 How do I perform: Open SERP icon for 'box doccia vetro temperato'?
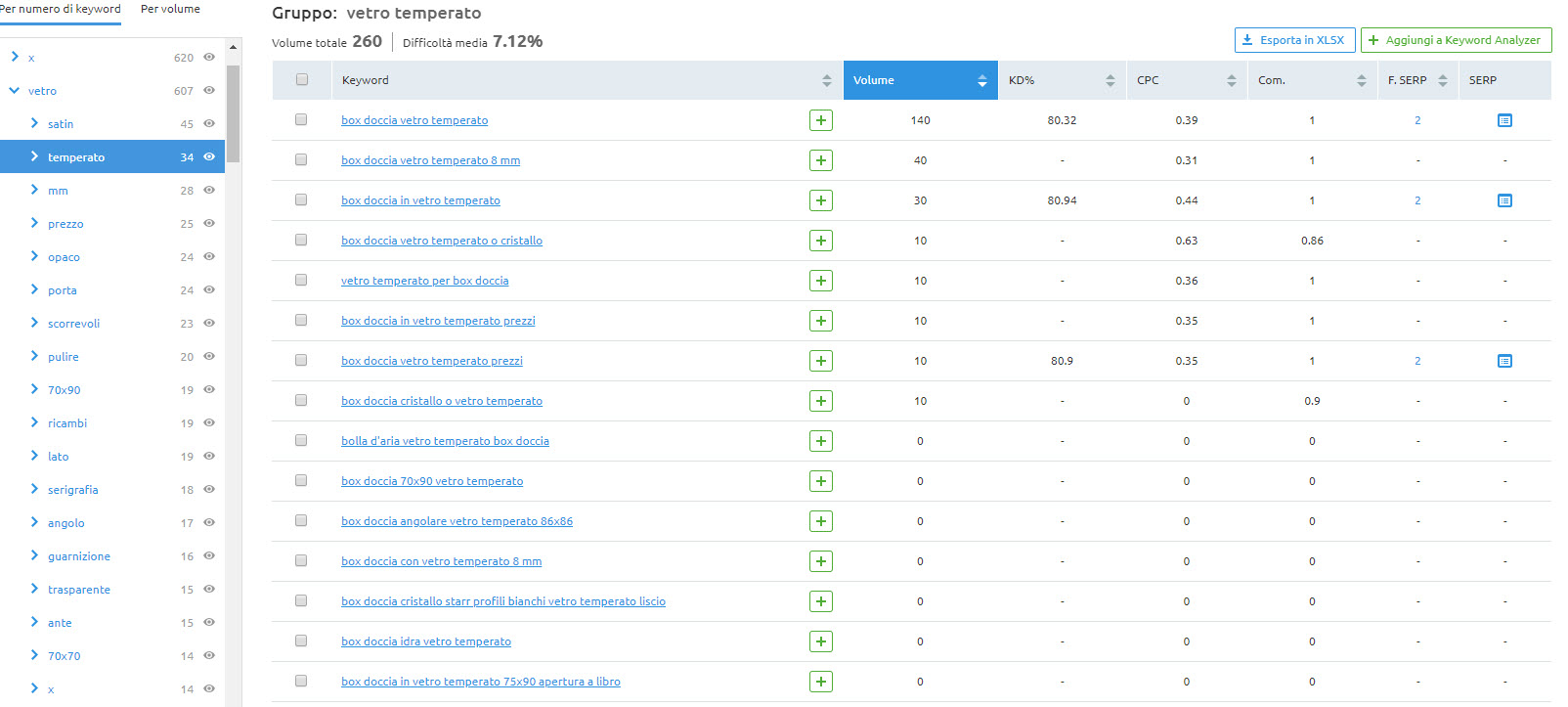[x=1504, y=120]
